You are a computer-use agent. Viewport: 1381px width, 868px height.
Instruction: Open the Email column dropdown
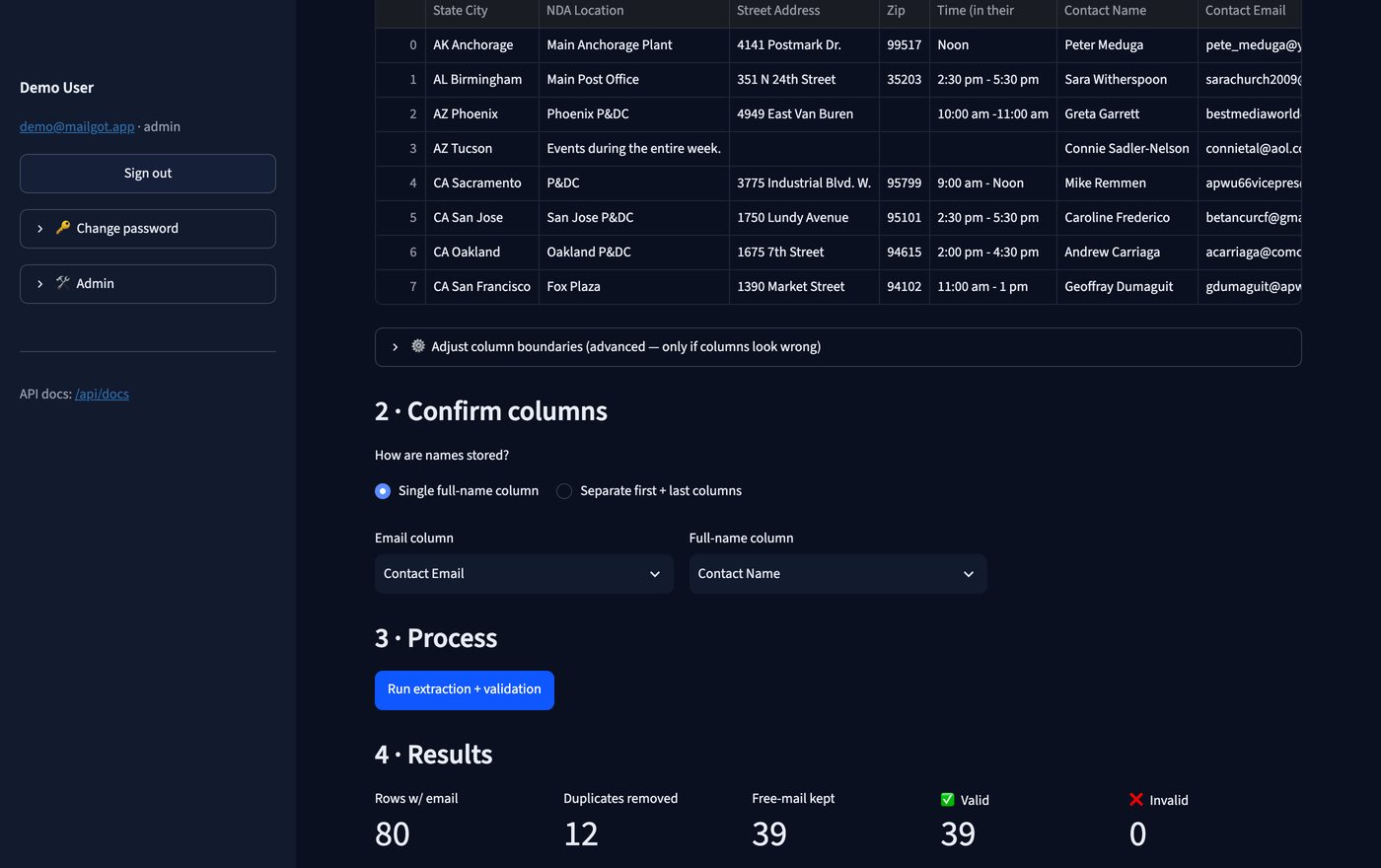[x=524, y=574]
